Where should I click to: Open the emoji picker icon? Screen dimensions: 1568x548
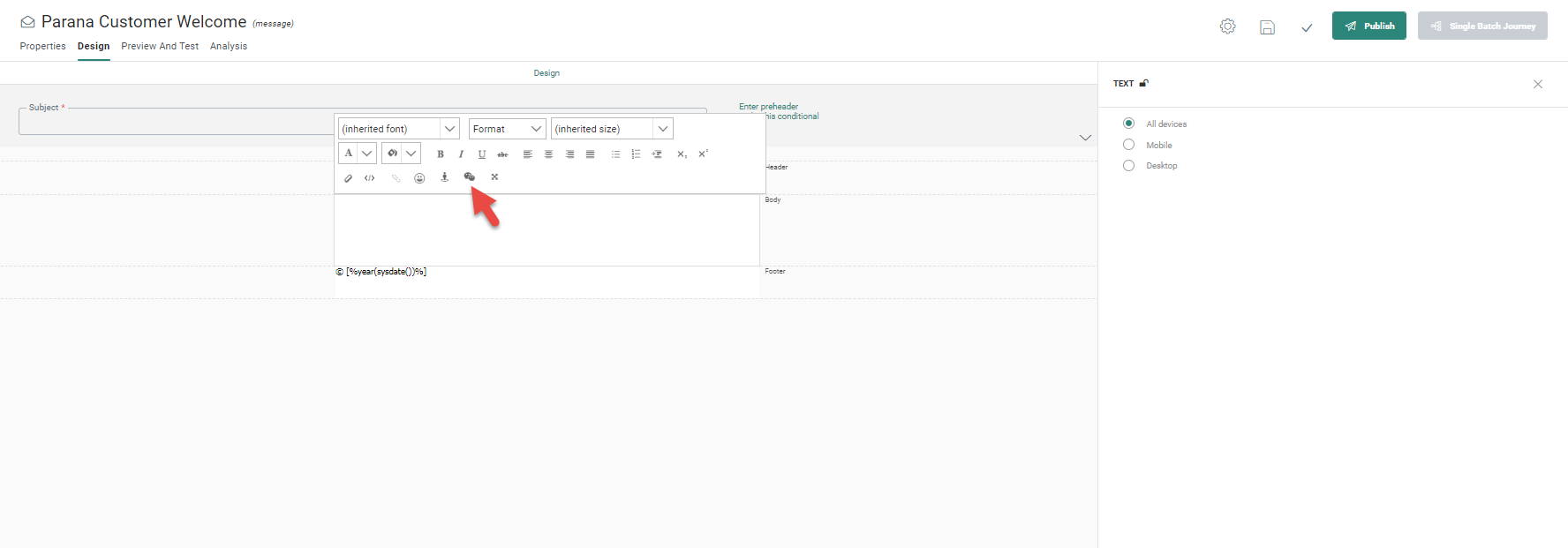pos(419,178)
